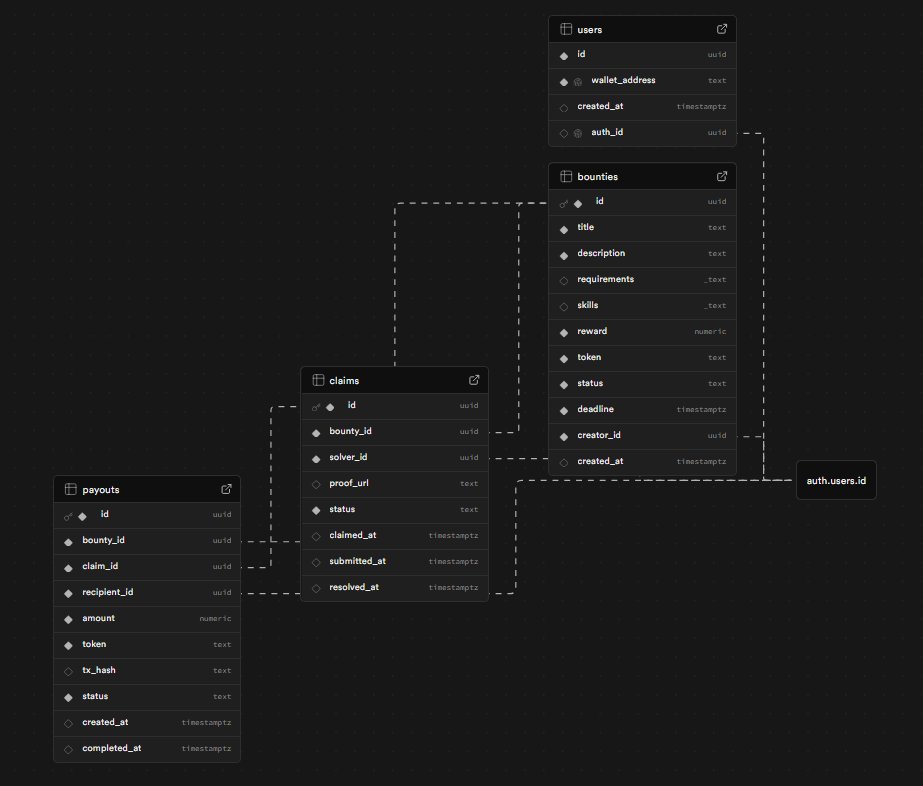The width and height of the screenshot is (923, 786).
Task: Click the text type label of proof_url
Action: tap(469, 483)
